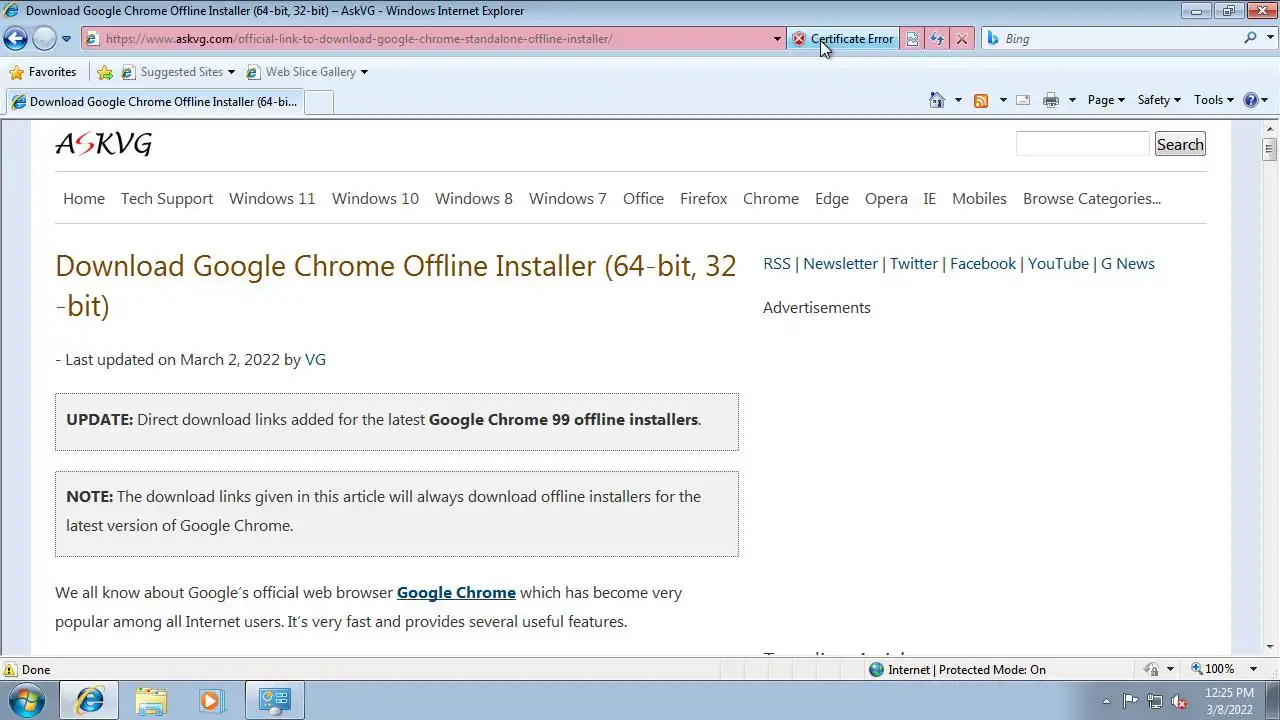Screen dimensions: 1280x720
Task: Click the article title heading link
Action: [x=396, y=285]
